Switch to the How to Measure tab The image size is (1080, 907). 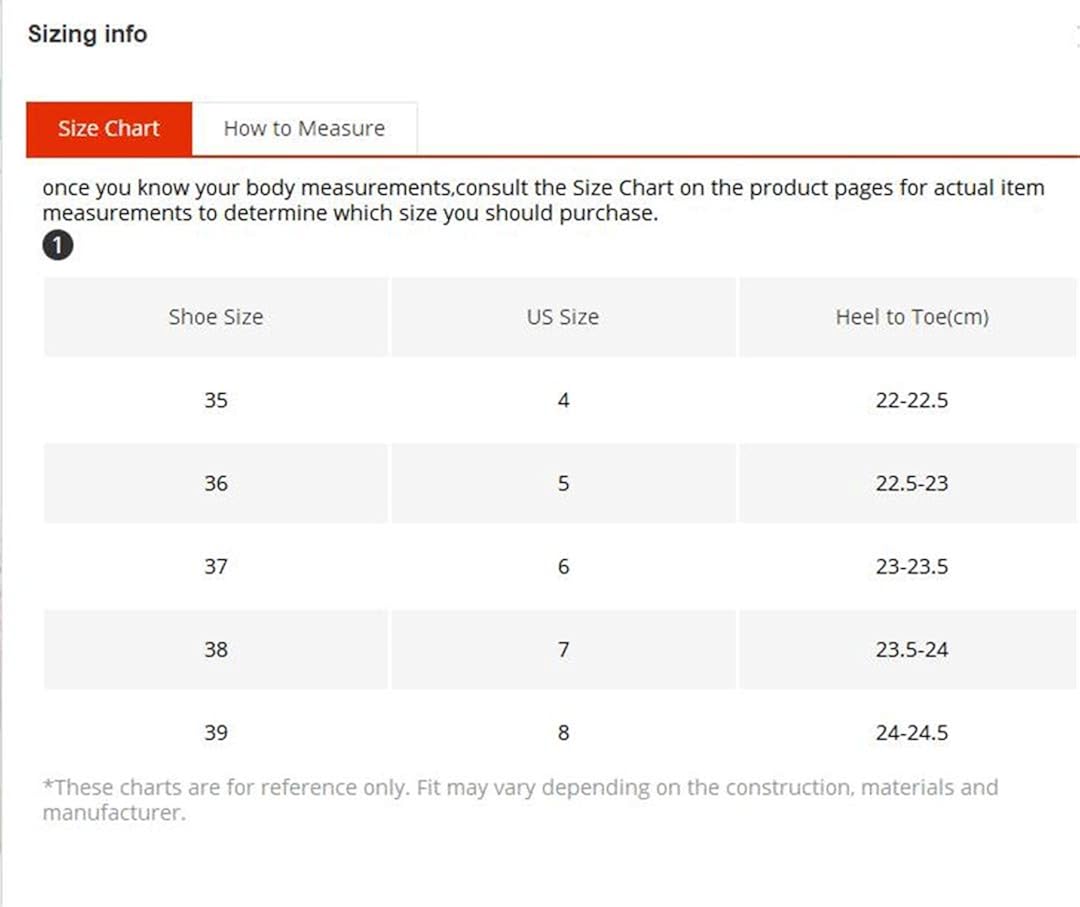pyautogui.click(x=304, y=129)
